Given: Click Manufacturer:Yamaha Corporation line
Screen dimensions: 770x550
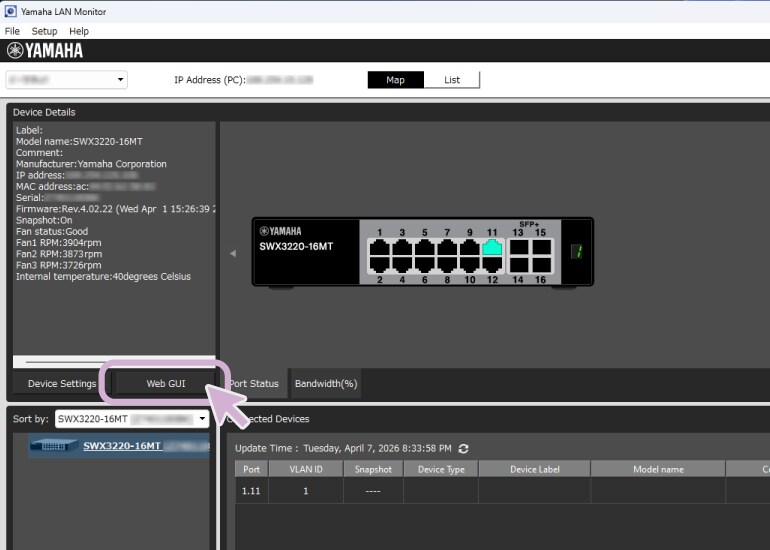Looking at the screenshot, I should click(x=91, y=164).
